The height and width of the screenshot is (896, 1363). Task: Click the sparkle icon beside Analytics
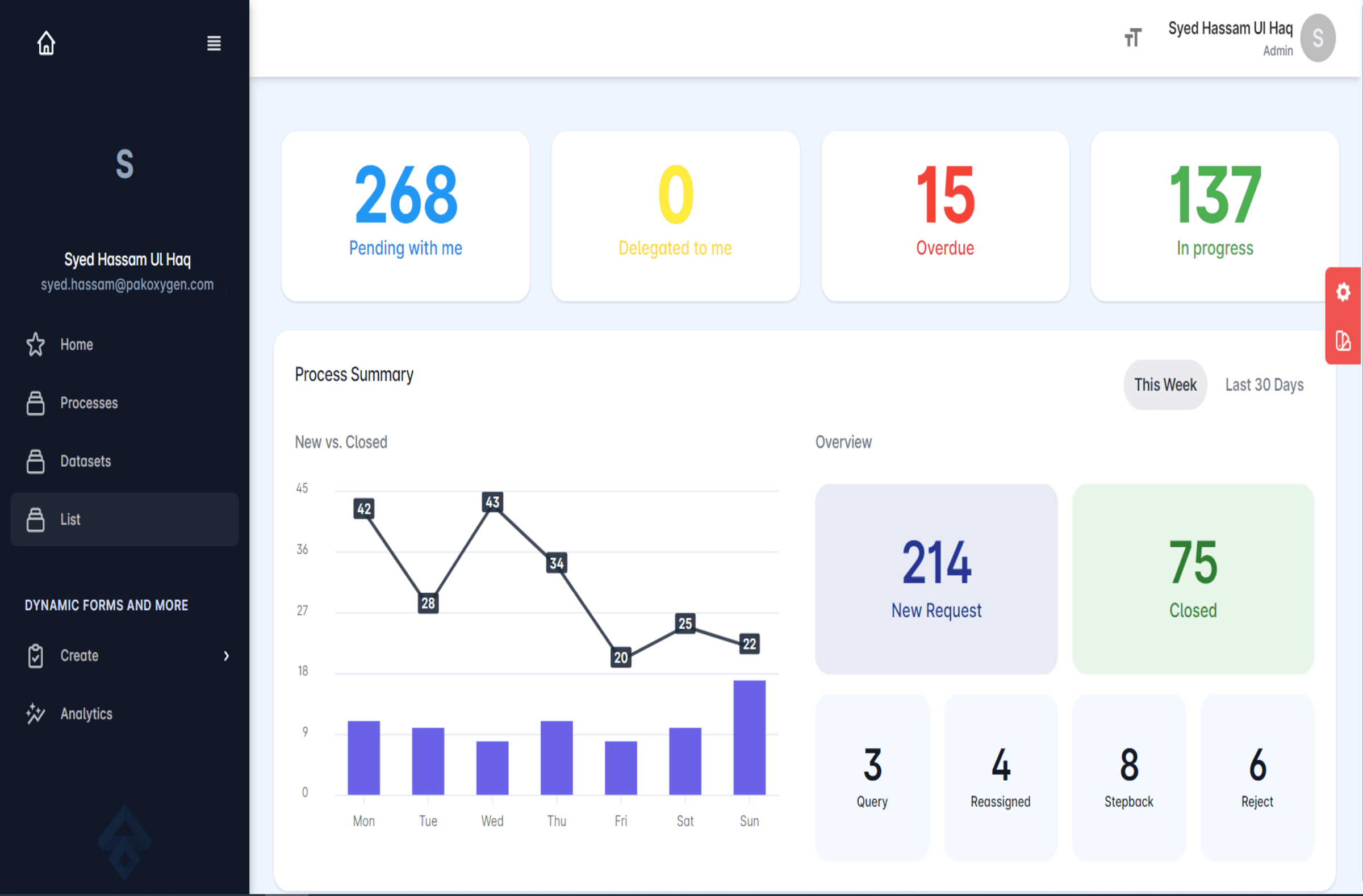click(x=36, y=713)
